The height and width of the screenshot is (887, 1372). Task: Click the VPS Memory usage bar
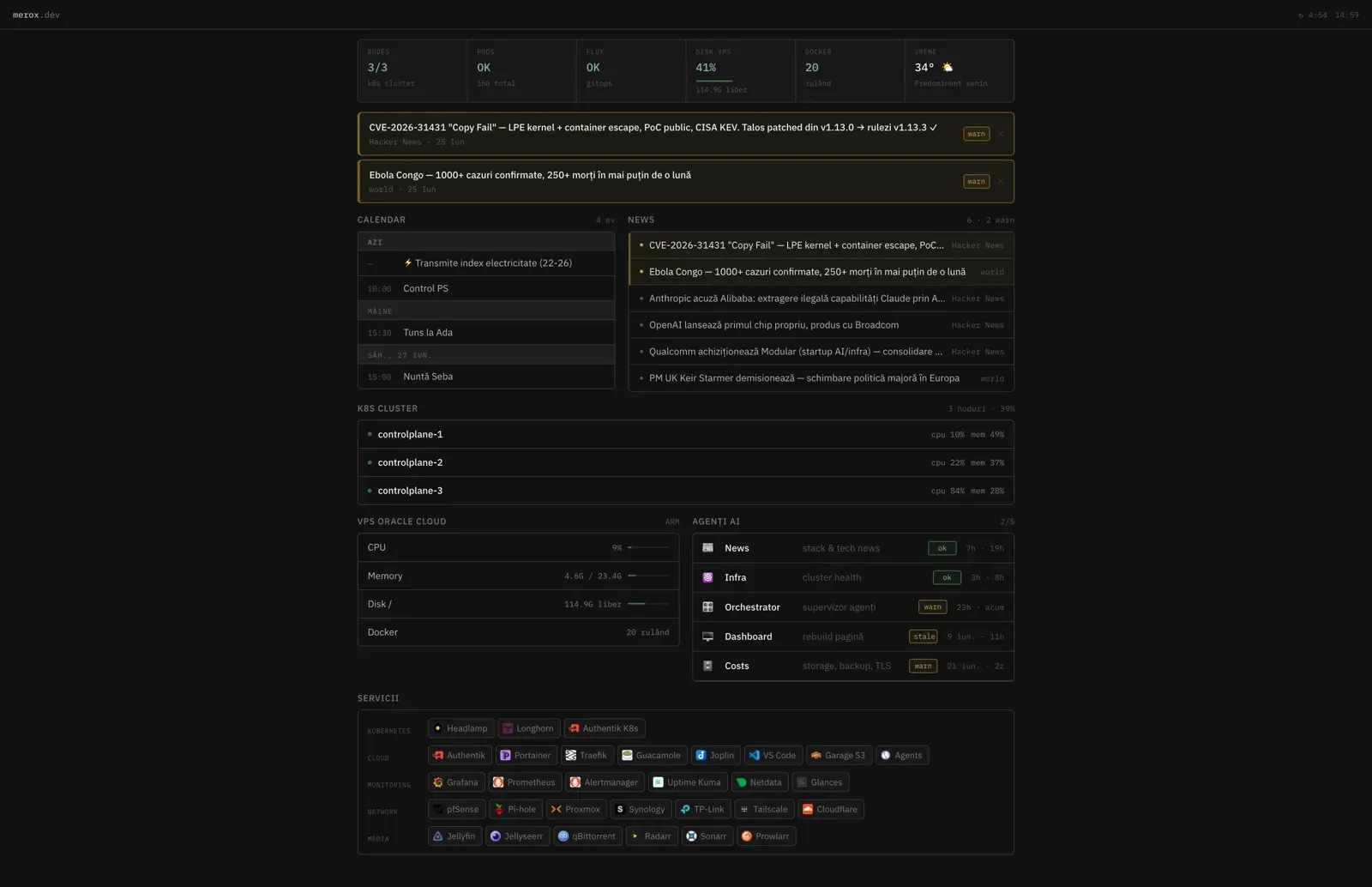tap(648, 576)
